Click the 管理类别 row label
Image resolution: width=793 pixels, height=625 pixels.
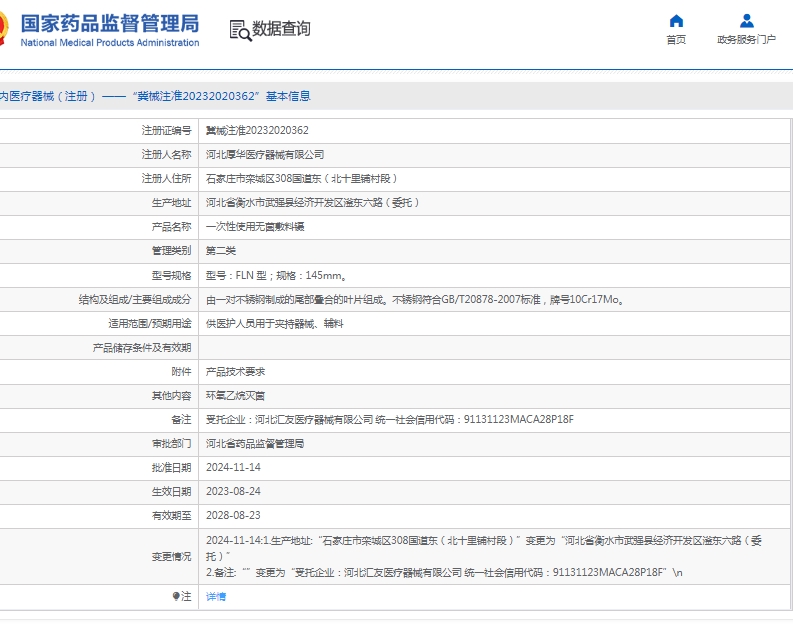pyautogui.click(x=171, y=251)
